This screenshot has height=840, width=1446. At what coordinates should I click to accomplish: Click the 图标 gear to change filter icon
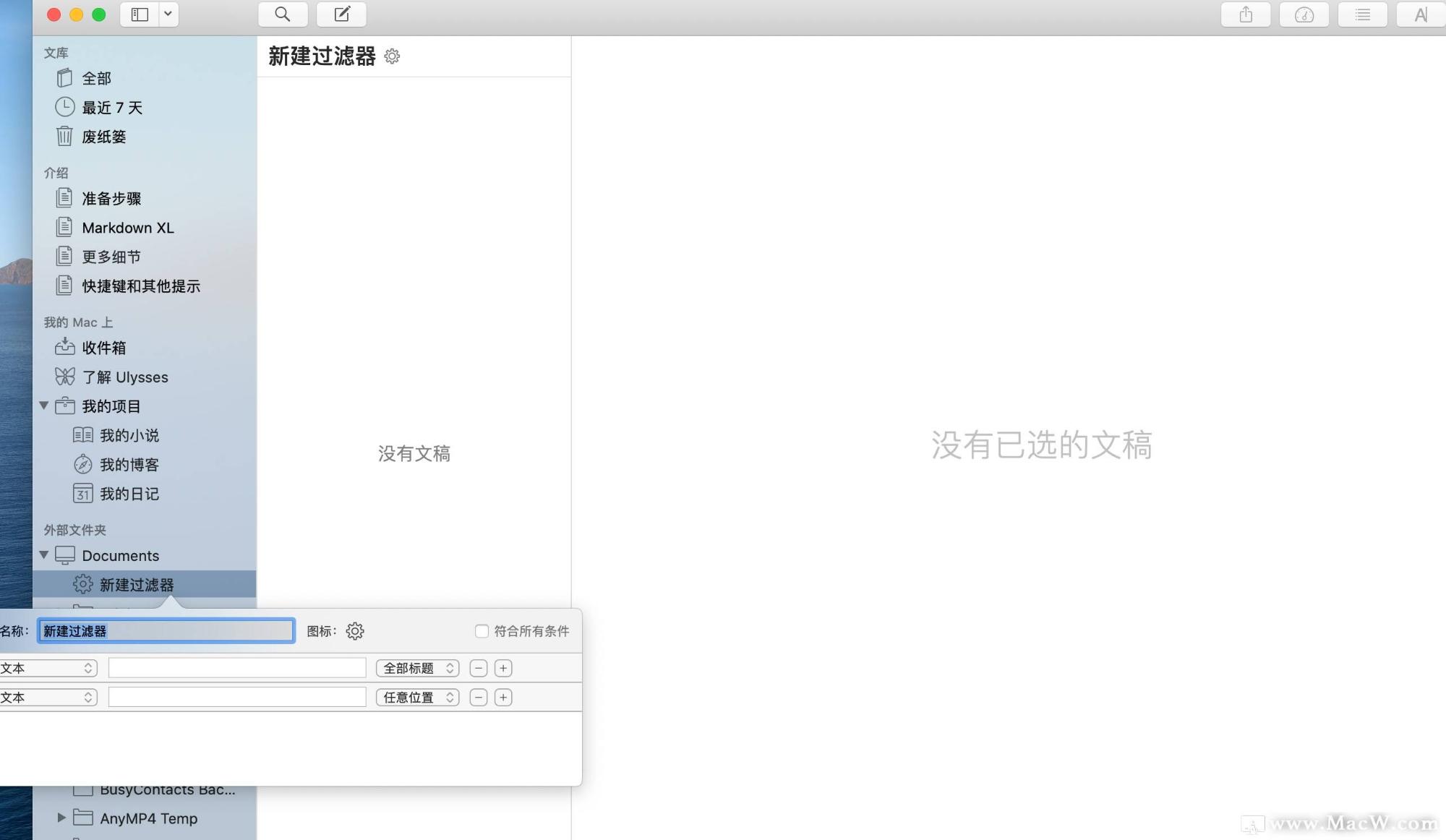[x=354, y=630]
